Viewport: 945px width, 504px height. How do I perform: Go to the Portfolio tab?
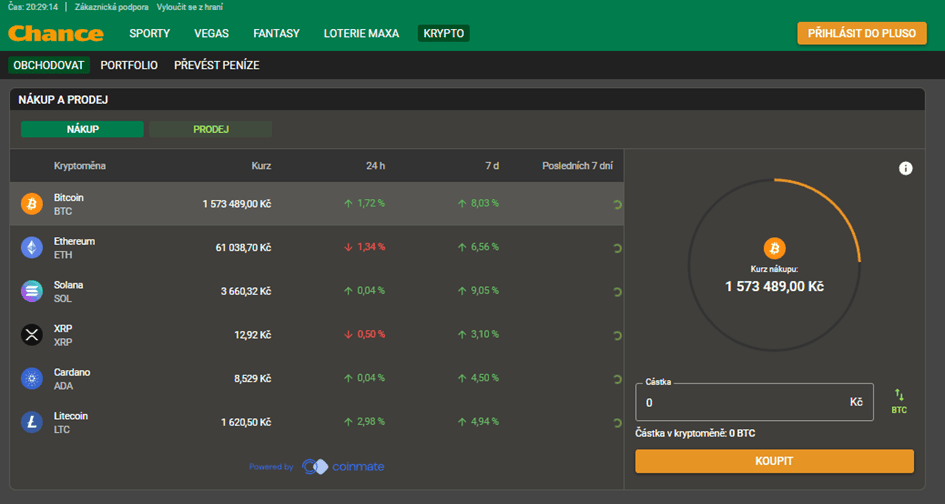click(129, 65)
